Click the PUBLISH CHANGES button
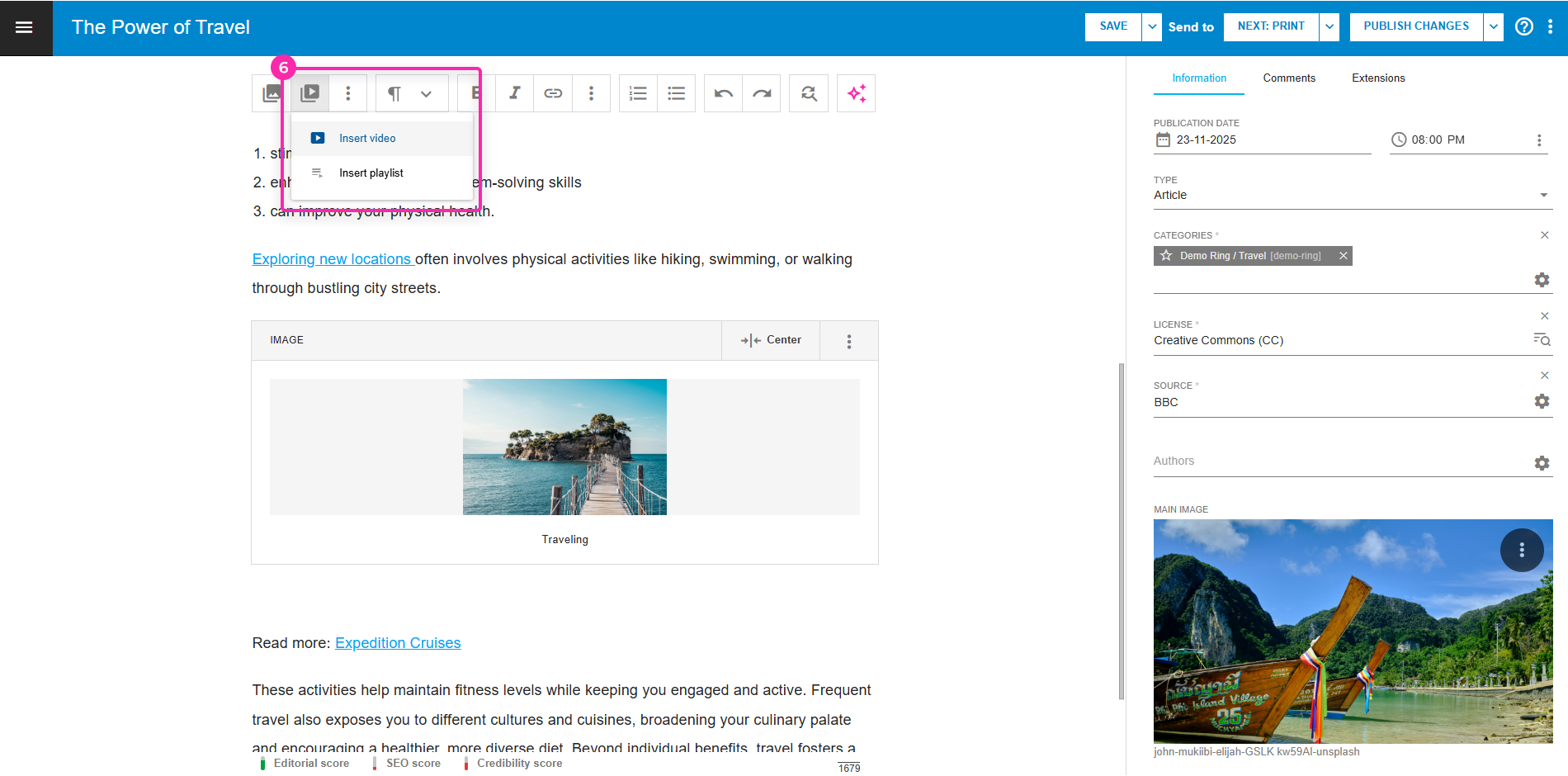1568x776 pixels. point(1416,26)
